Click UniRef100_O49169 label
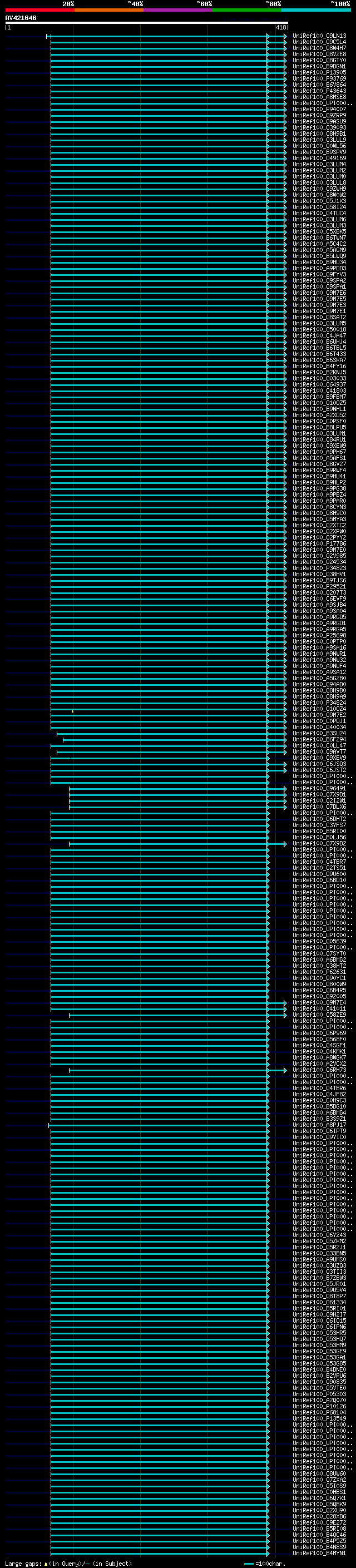Viewport: 356px width, 1568px height. [x=319, y=159]
